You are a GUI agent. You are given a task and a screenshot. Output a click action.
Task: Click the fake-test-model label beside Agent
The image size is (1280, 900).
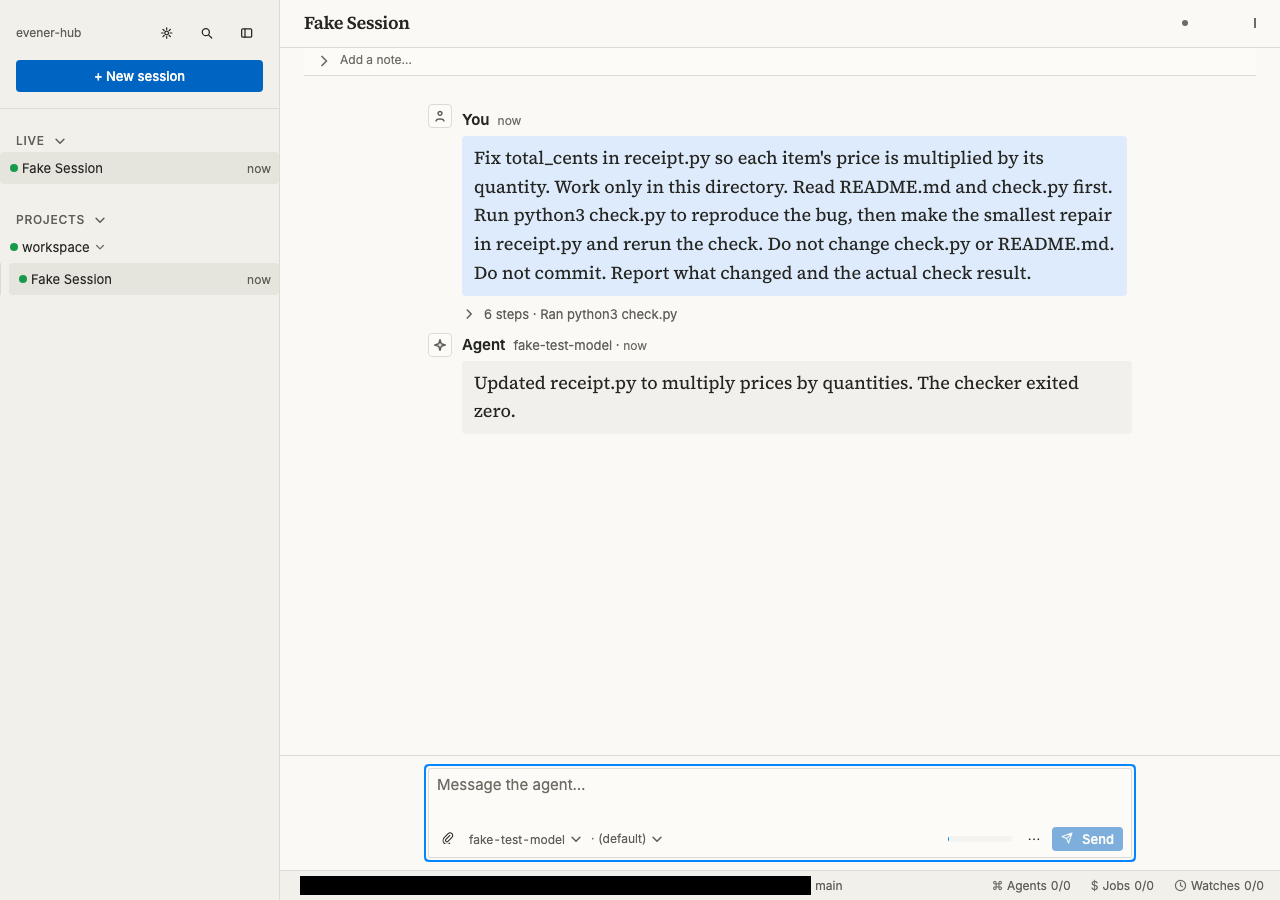562,345
